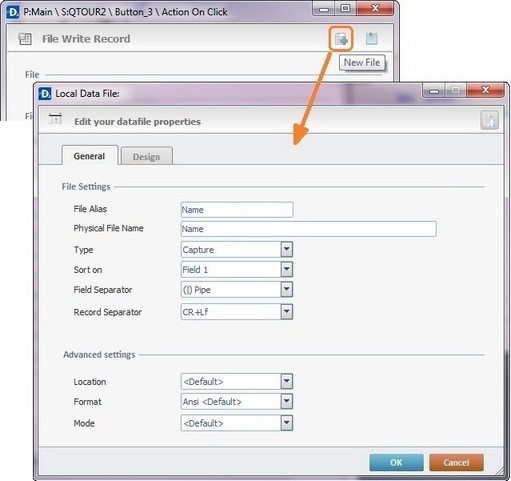Click the clipboard icon beside New File

tap(371, 39)
